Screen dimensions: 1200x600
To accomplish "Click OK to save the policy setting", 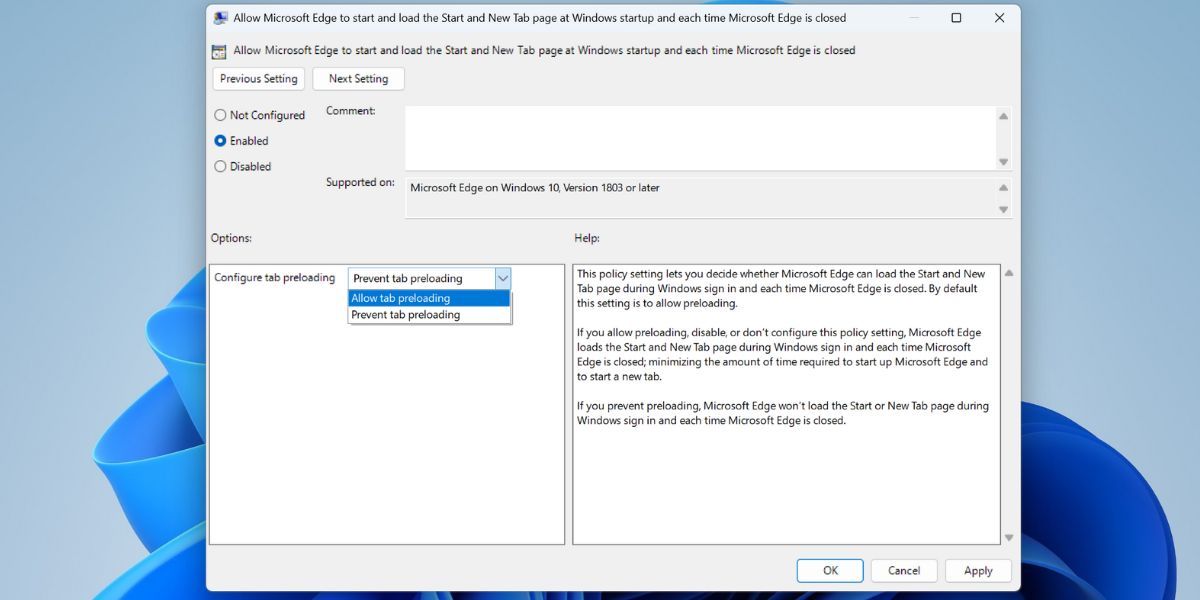I will (829, 570).
